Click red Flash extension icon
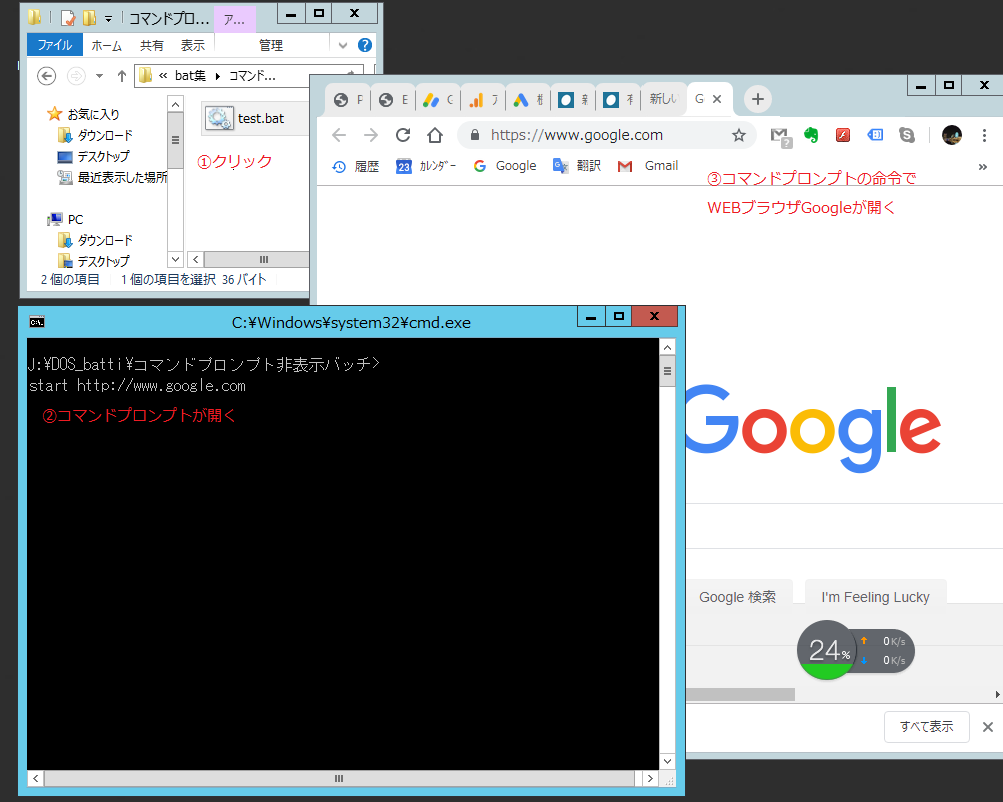 [843, 135]
